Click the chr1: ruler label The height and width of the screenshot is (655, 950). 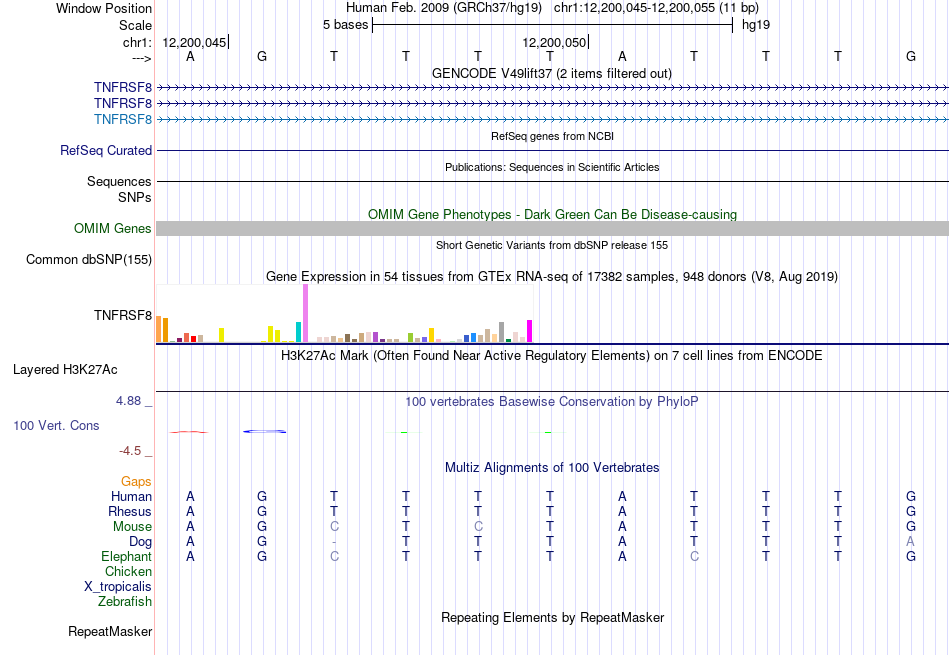(x=137, y=42)
